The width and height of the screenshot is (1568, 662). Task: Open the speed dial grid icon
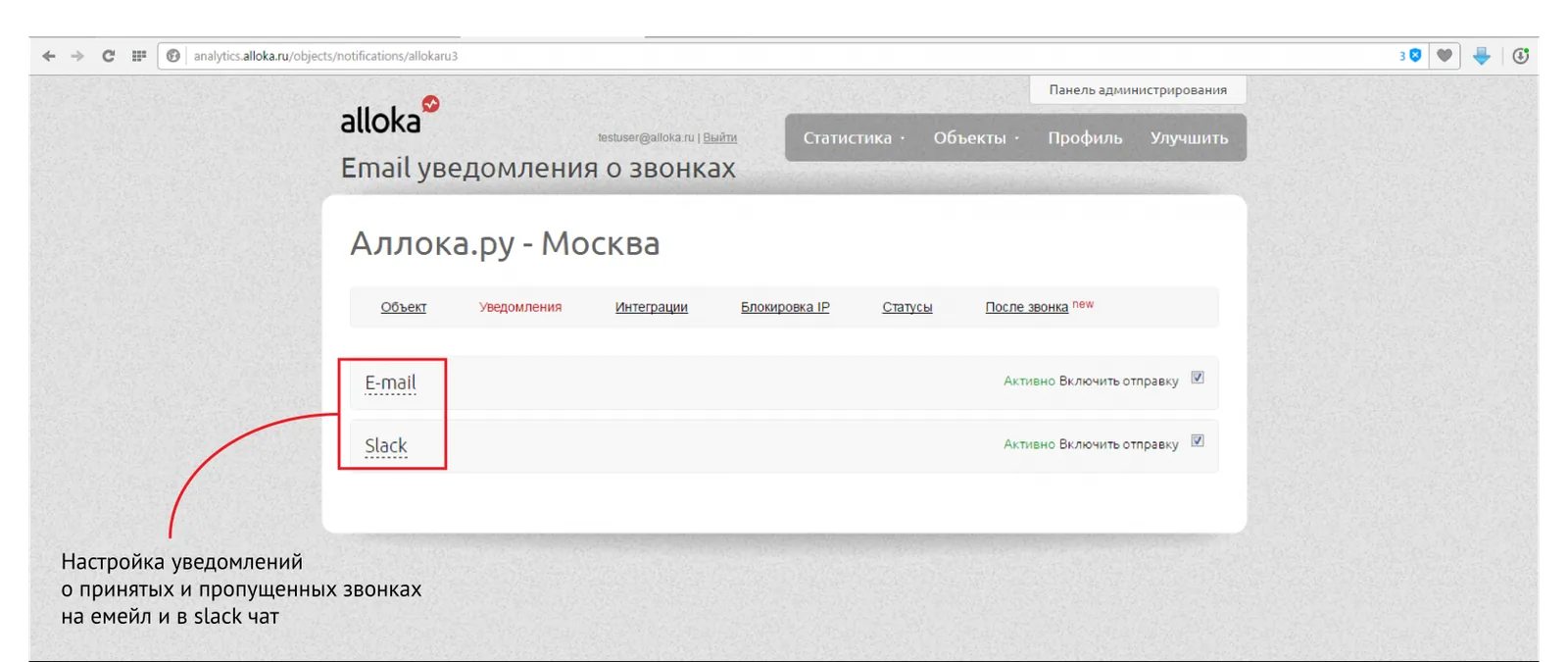point(139,56)
